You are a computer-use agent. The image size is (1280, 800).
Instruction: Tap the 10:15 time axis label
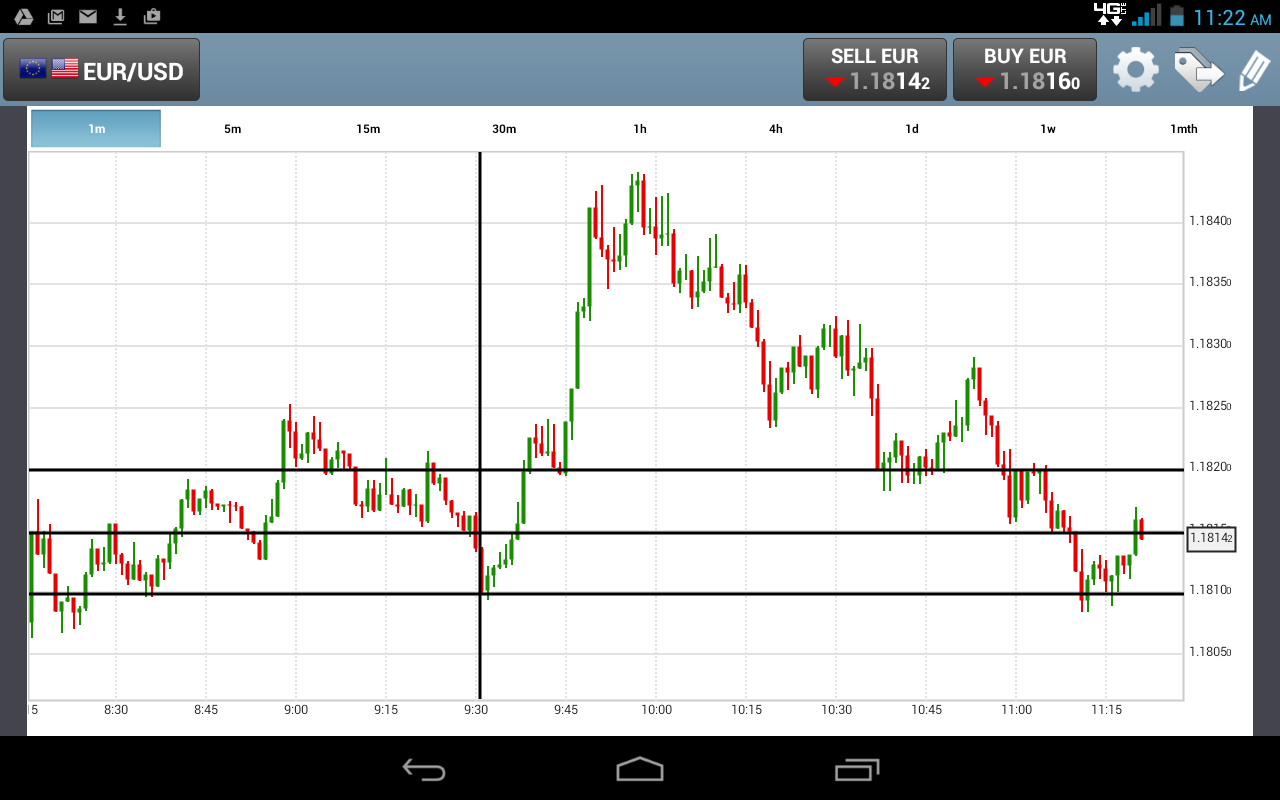coord(746,710)
